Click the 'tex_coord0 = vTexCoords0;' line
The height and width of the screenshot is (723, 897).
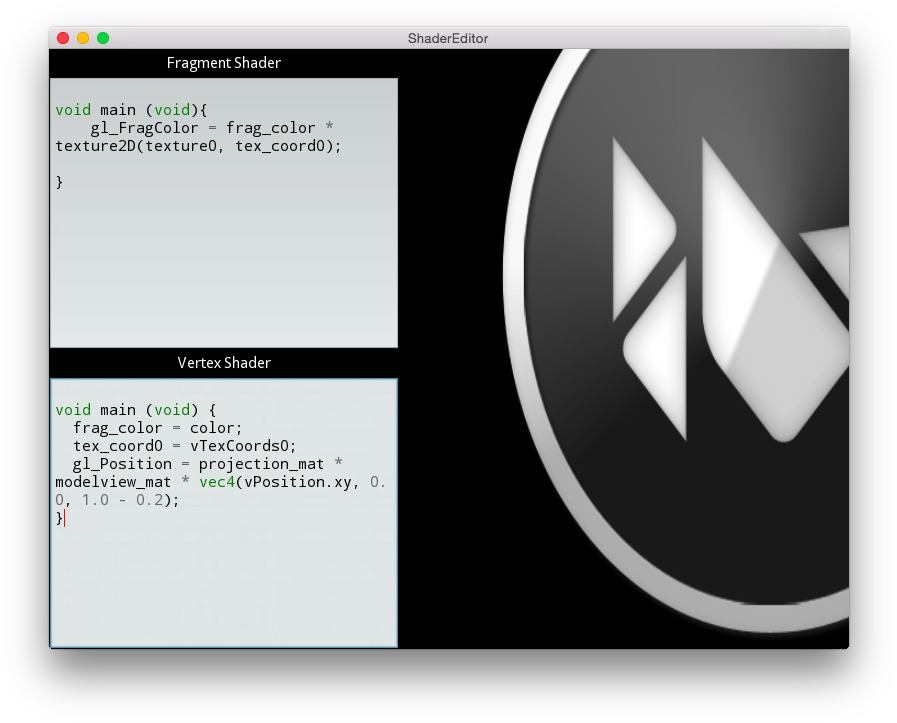click(x=184, y=446)
